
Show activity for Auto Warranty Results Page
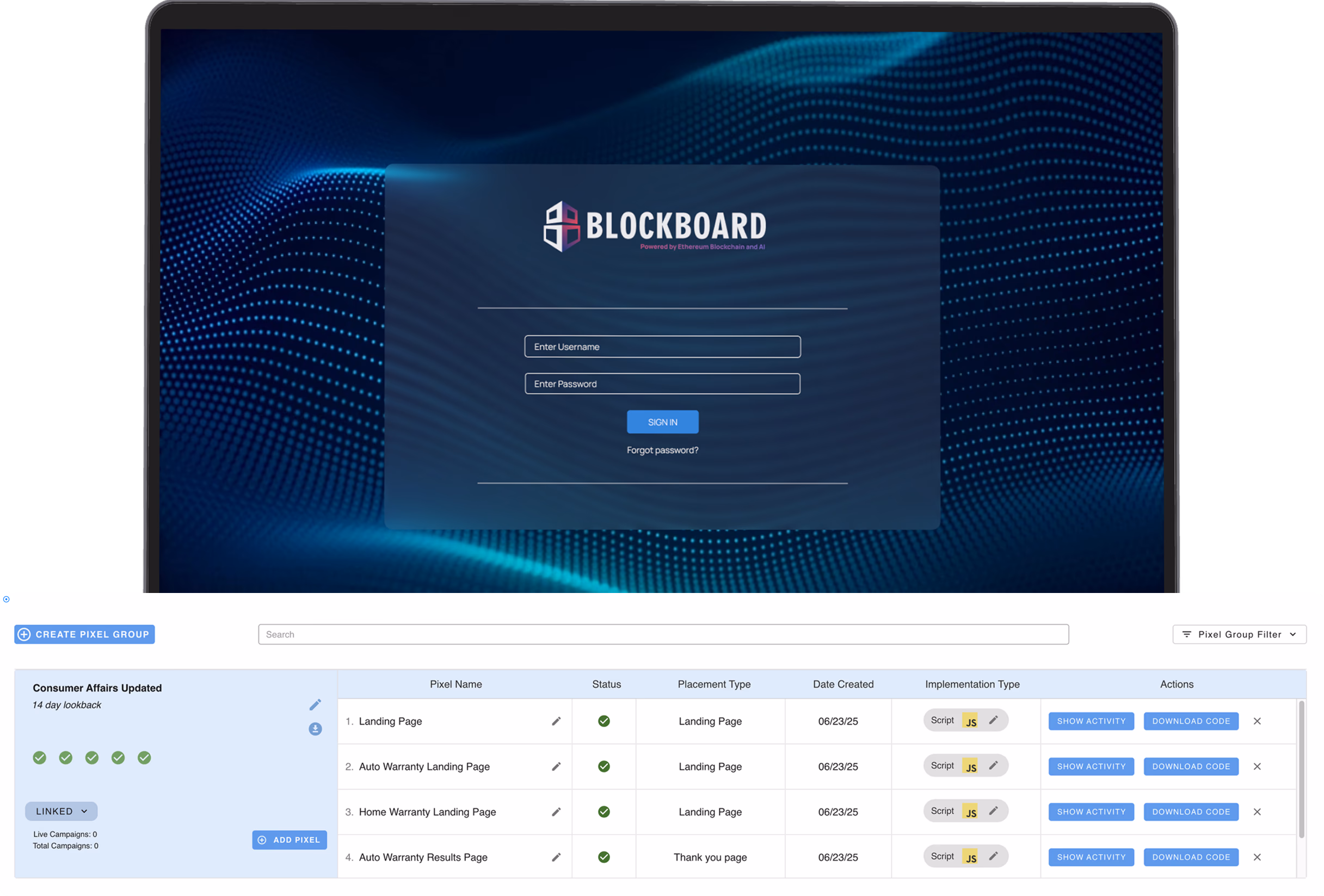pos(1091,857)
